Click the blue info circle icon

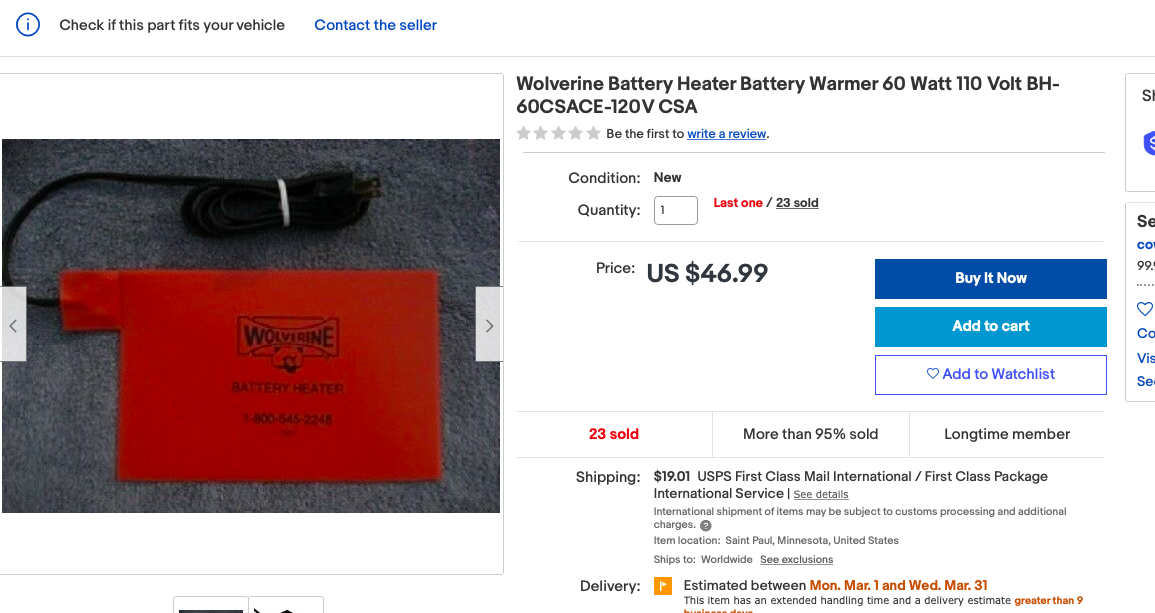coord(28,25)
